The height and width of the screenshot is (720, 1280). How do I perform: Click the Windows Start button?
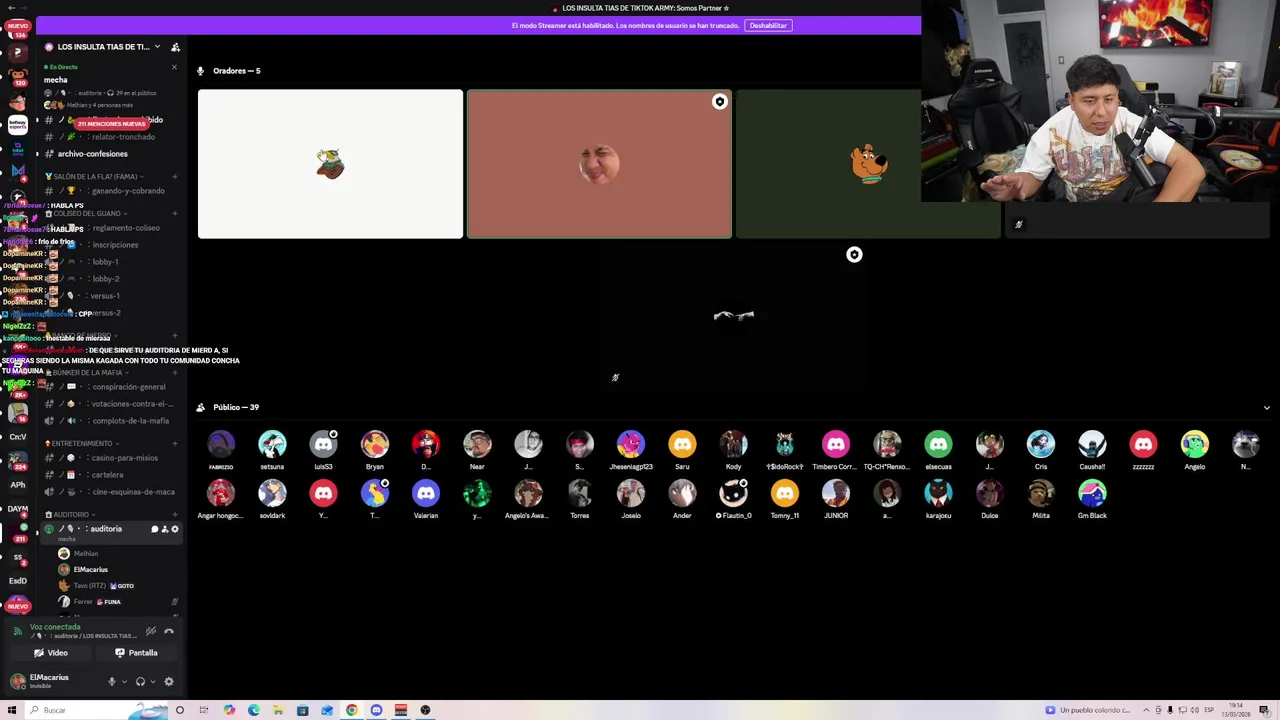(x=11, y=710)
